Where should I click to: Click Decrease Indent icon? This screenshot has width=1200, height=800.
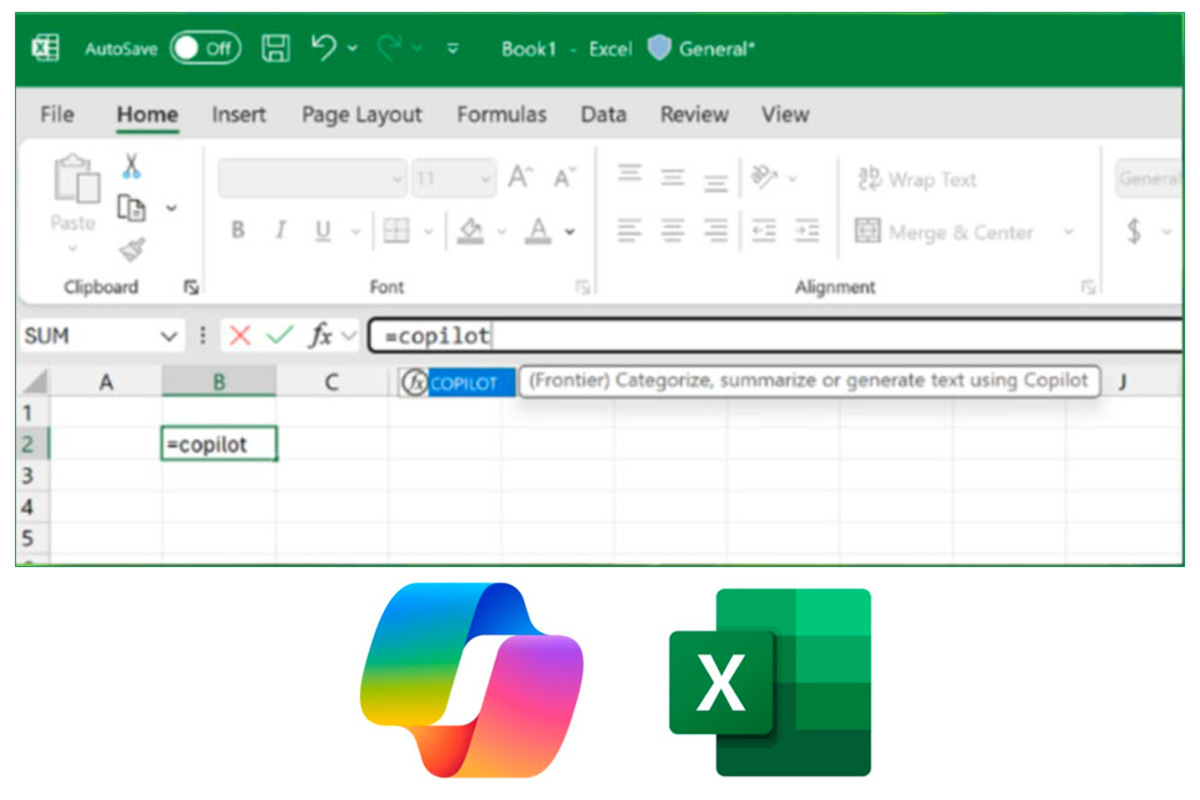pos(764,232)
